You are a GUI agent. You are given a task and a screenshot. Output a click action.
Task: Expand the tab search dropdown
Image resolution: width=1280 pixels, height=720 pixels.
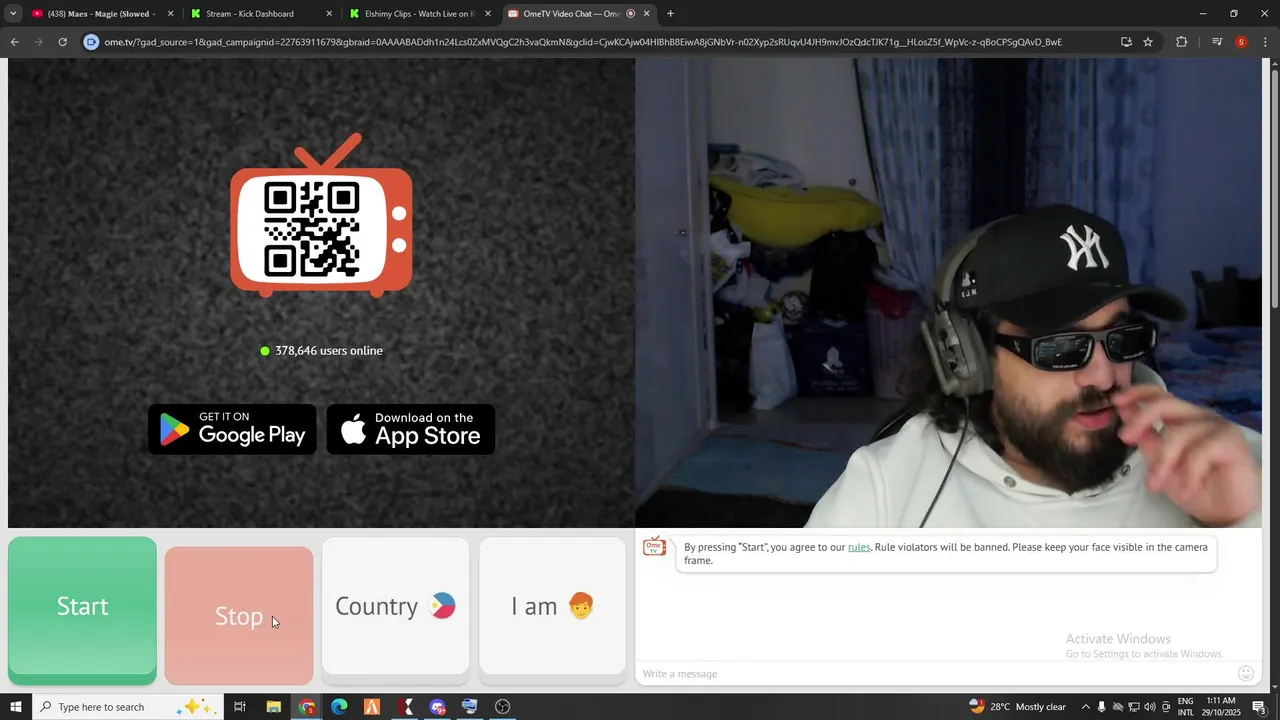[x=13, y=14]
